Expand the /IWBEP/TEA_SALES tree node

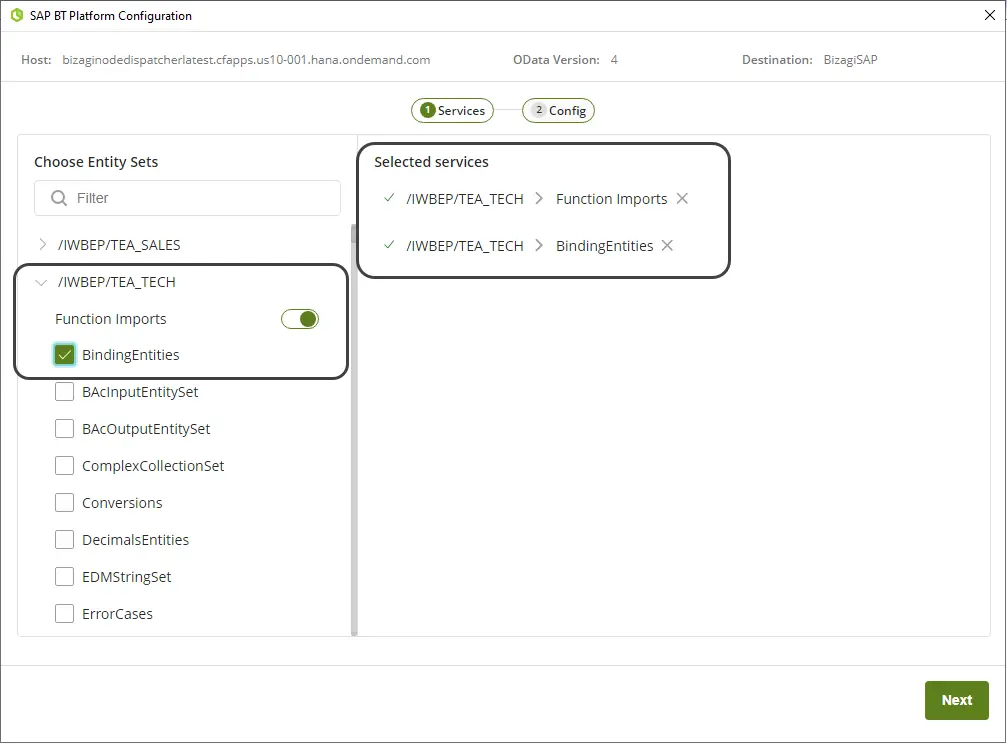click(42, 245)
